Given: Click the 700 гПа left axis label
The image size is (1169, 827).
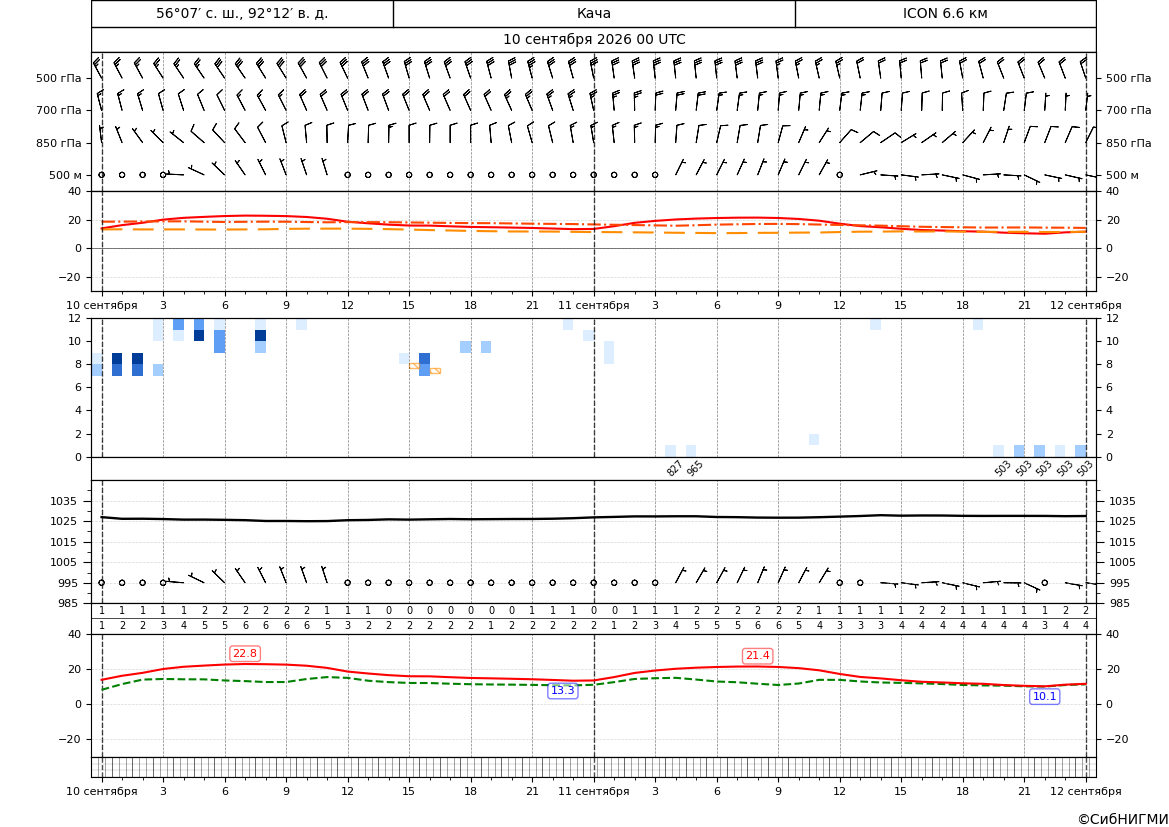Looking at the screenshot, I should click(x=59, y=110).
